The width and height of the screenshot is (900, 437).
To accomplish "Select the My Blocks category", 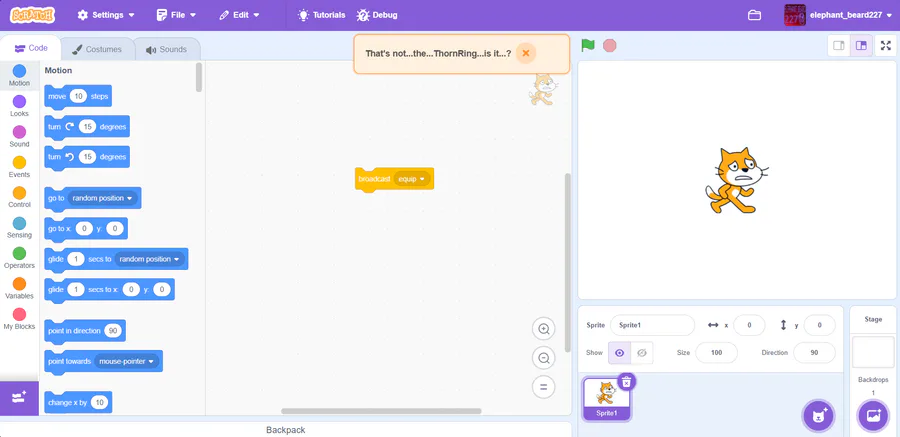I will click(x=20, y=319).
